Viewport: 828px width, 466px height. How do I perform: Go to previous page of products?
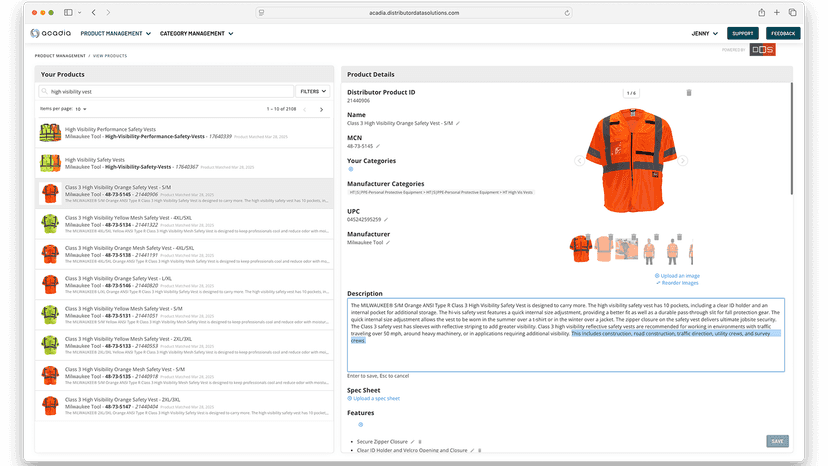coord(305,109)
